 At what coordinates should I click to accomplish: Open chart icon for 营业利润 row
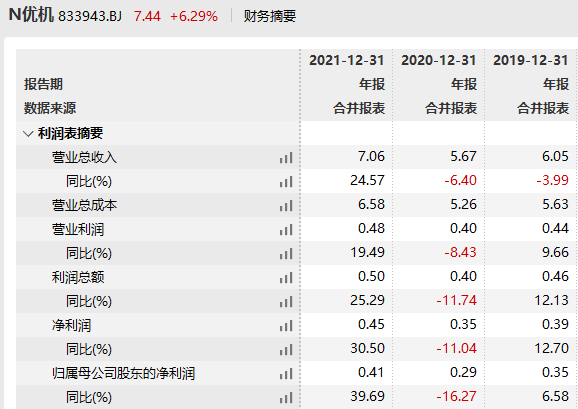286,230
